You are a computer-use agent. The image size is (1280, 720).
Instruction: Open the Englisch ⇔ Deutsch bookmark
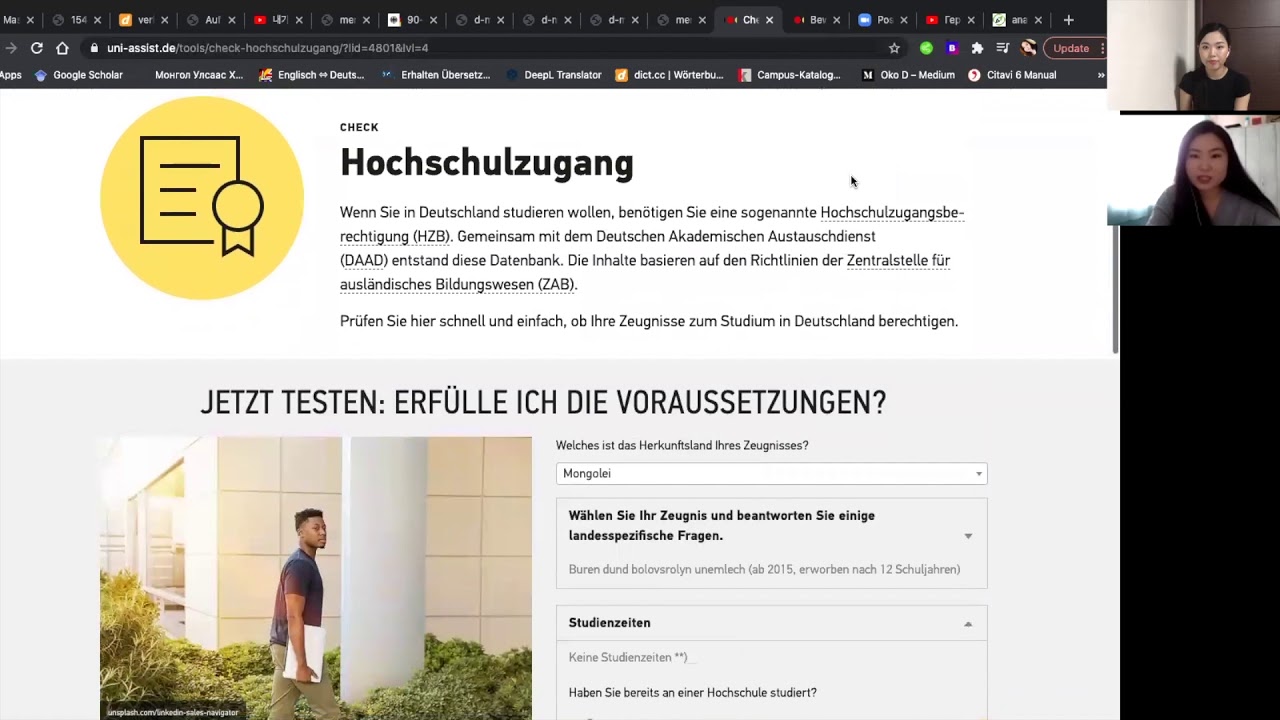coord(312,75)
